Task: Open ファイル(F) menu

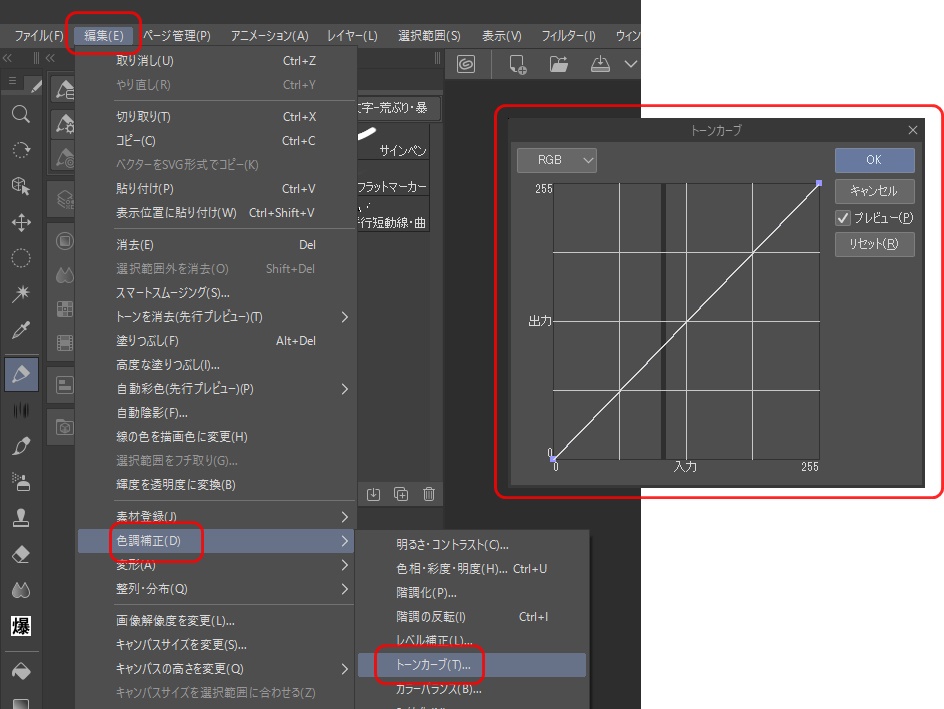Action: (39, 36)
